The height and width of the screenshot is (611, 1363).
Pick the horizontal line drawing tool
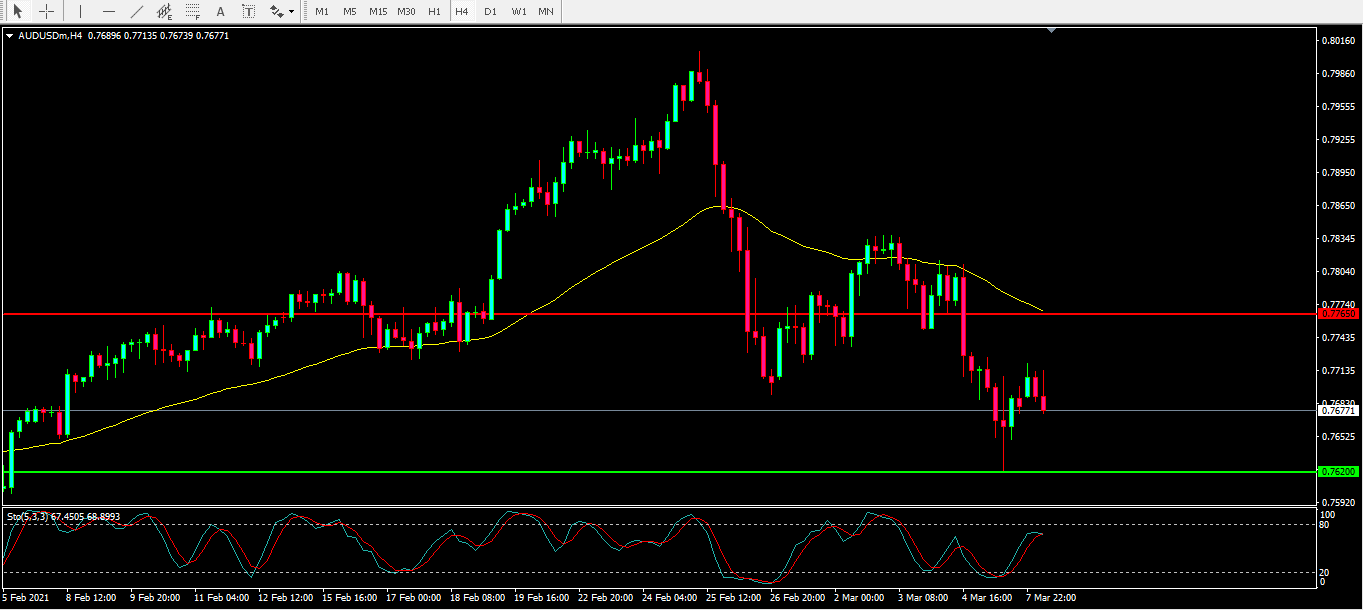[109, 12]
